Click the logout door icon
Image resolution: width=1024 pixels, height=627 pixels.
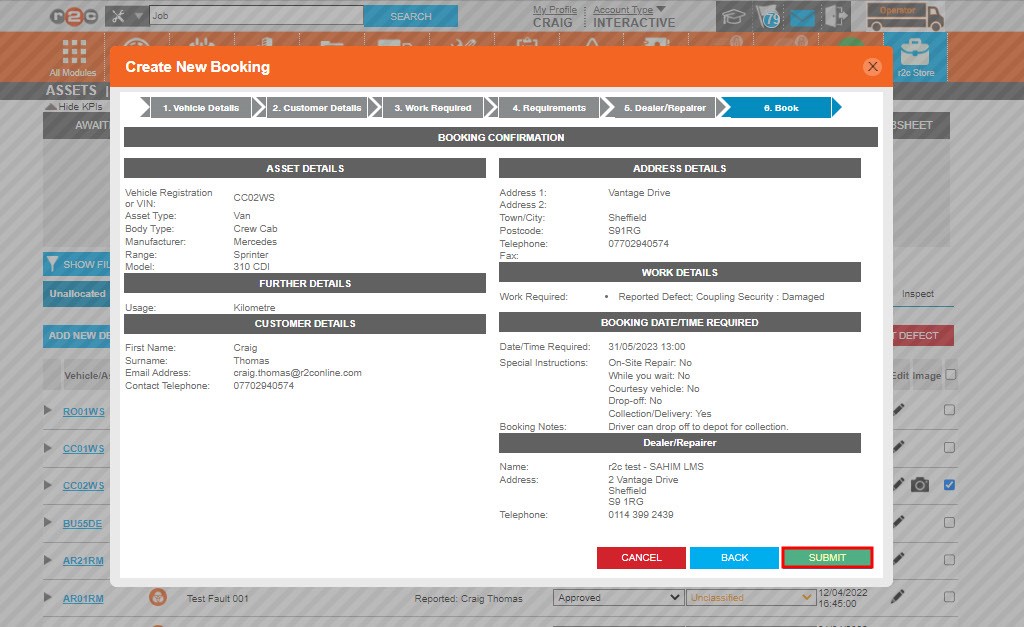pyautogui.click(x=836, y=17)
